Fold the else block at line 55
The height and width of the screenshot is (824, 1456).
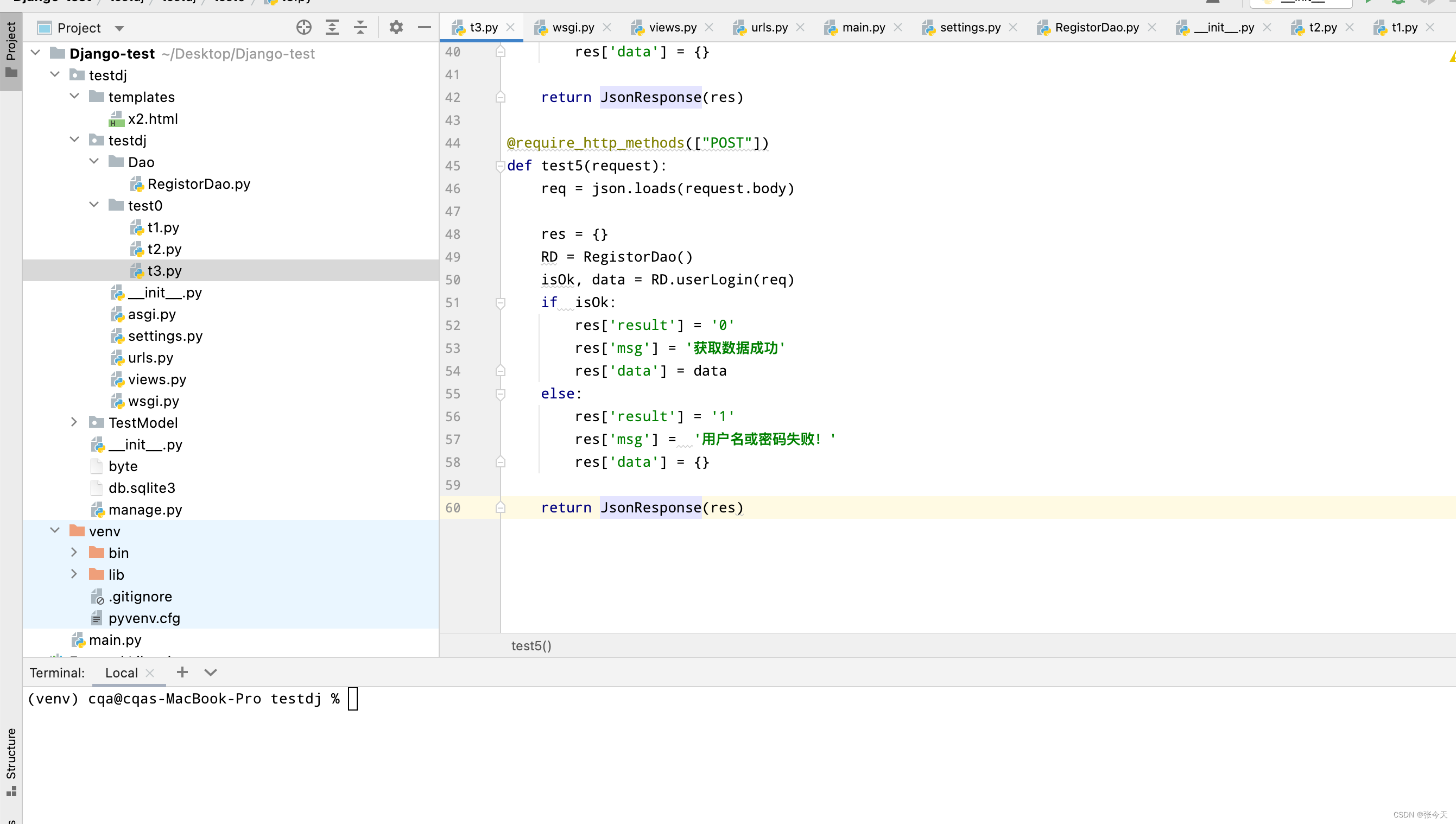[500, 394]
